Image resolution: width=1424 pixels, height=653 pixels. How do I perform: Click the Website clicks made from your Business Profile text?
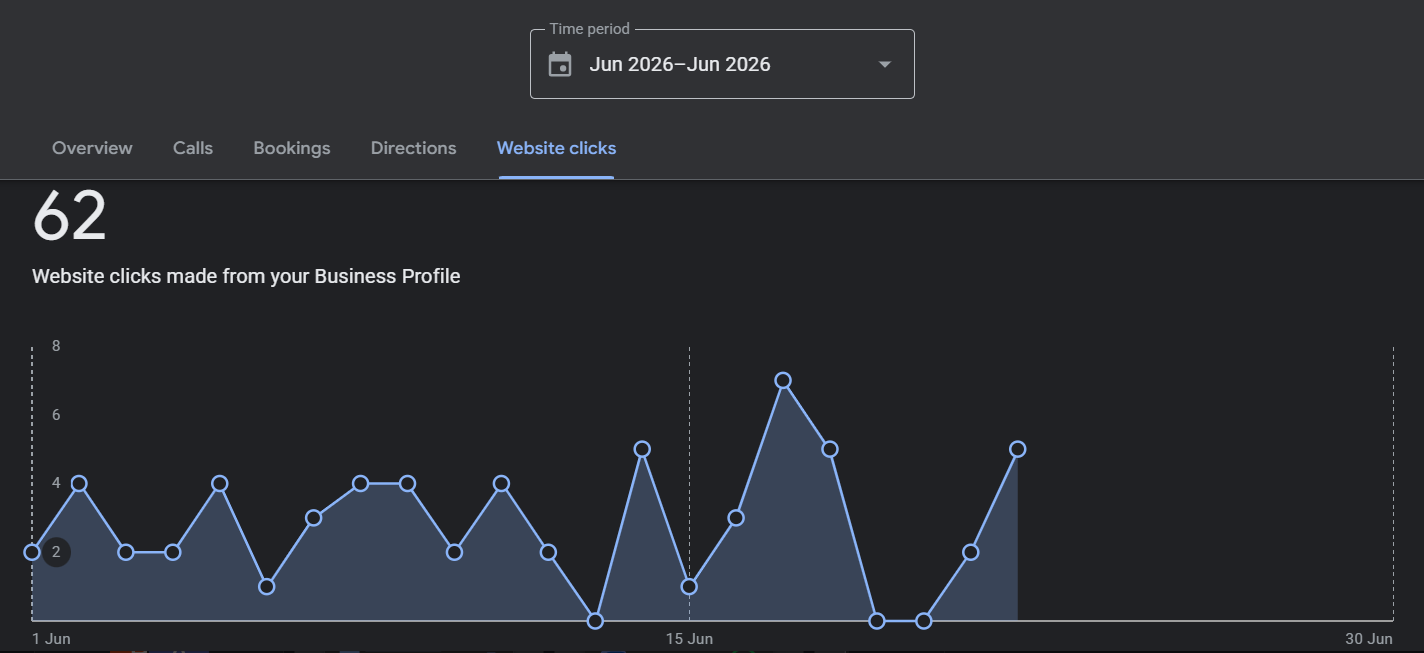pyautogui.click(x=246, y=276)
